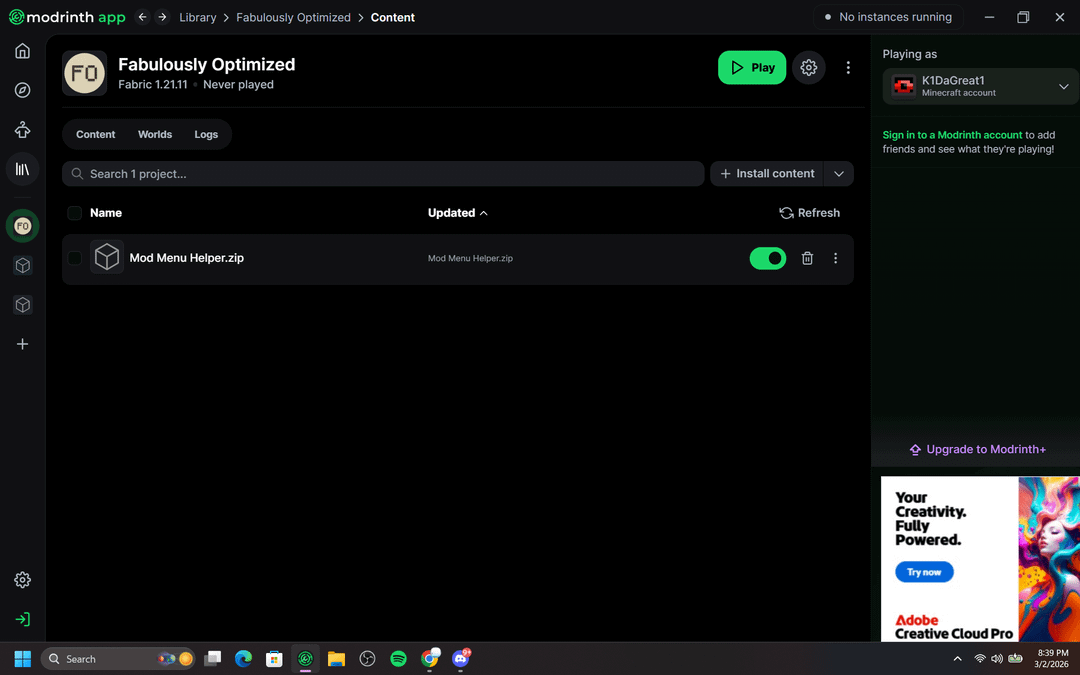The width and height of the screenshot is (1080, 675).
Task: Delete Mod Menu Helper.zip with trash icon
Action: (x=807, y=258)
